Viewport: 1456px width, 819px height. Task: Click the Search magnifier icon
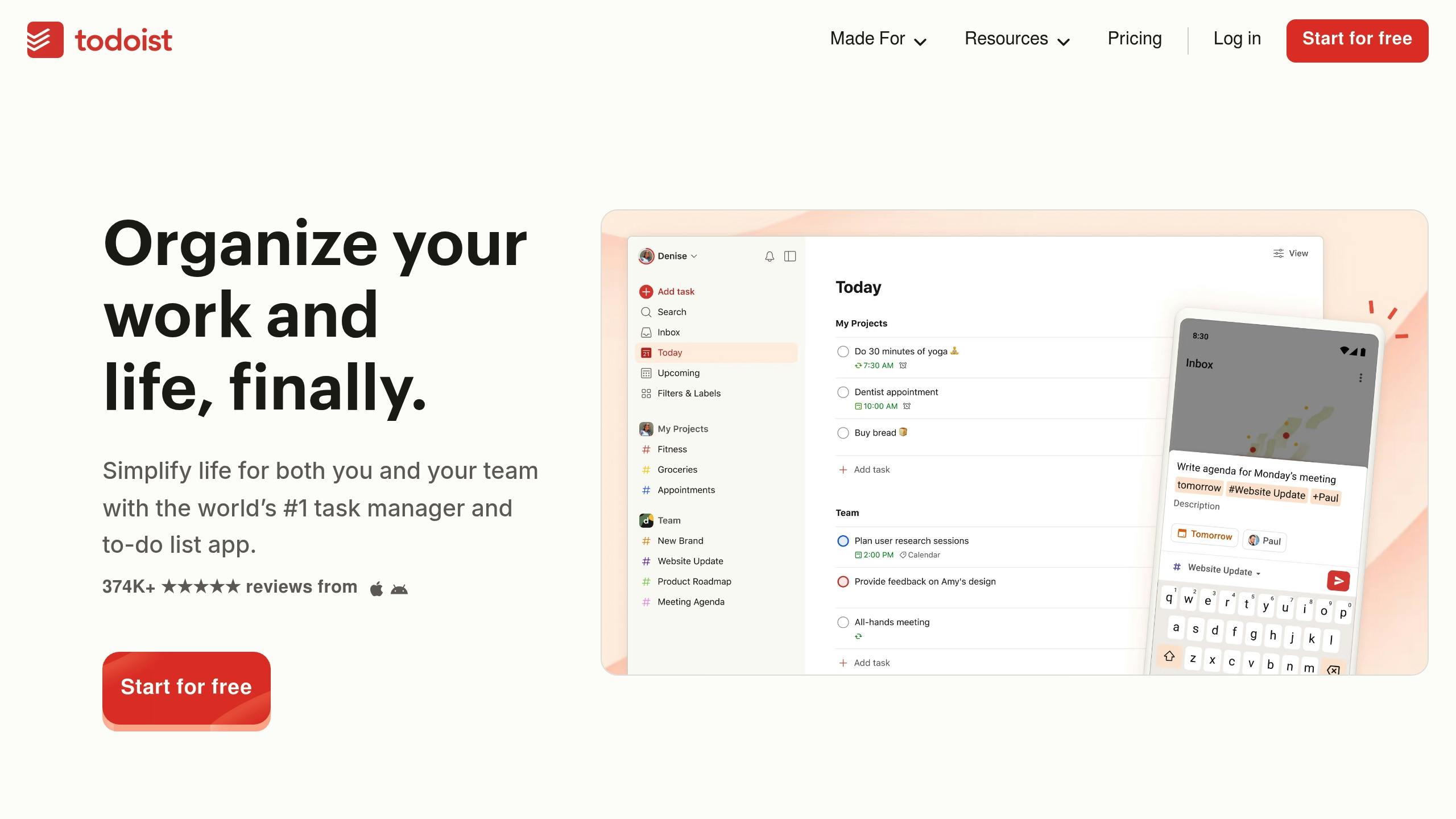click(646, 312)
